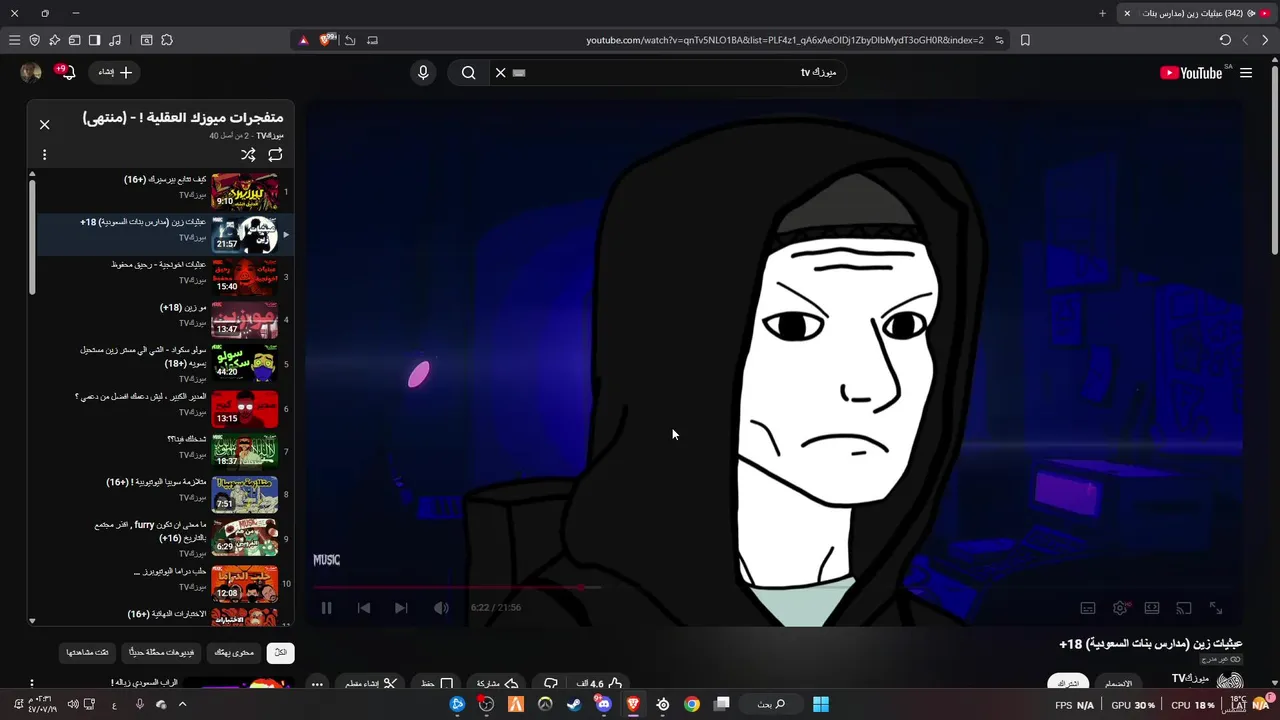Clear the search box with the X
The image size is (1280, 720).
[x=501, y=72]
